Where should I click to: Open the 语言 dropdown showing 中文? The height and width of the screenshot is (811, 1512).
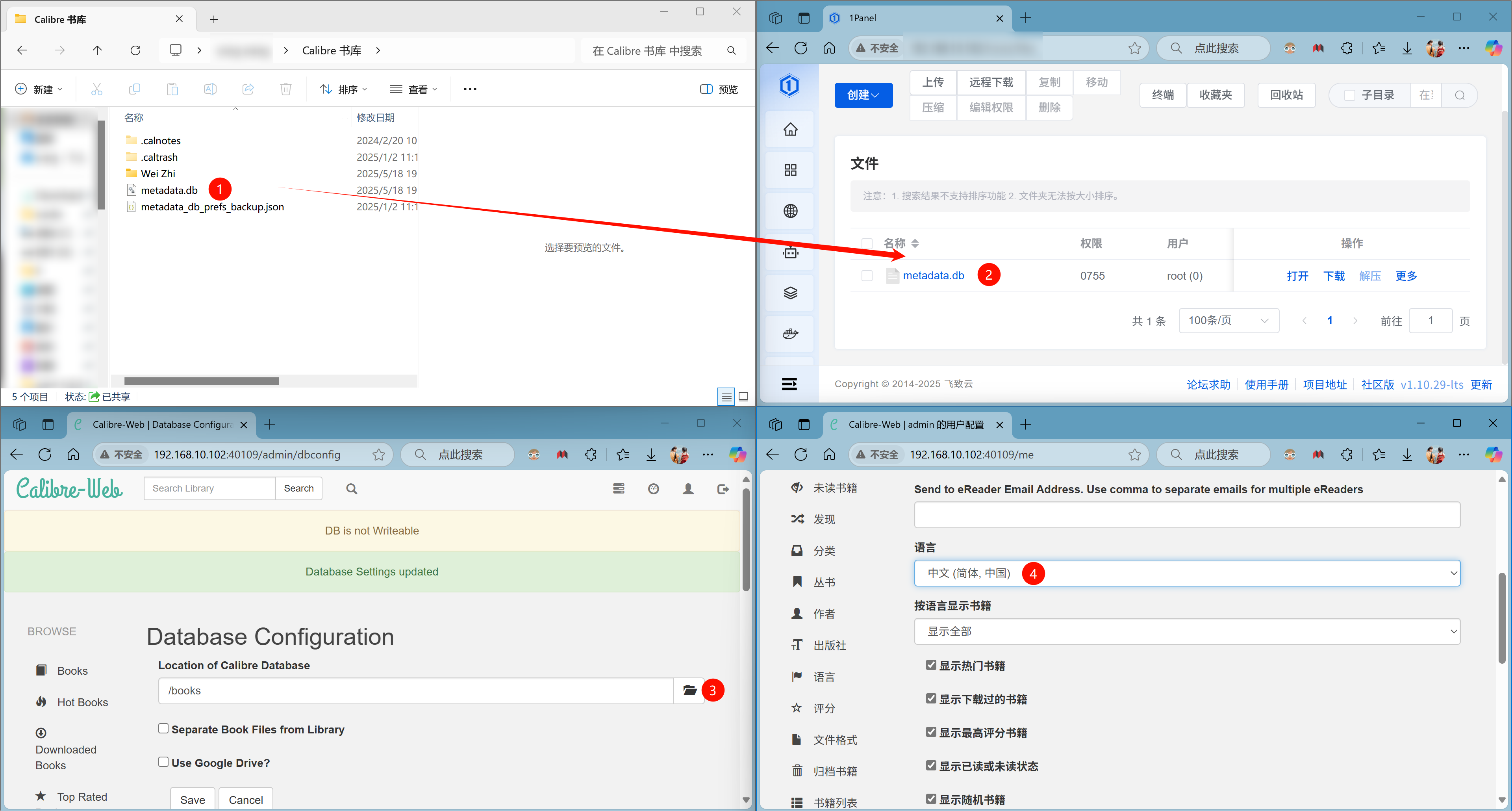point(1186,573)
